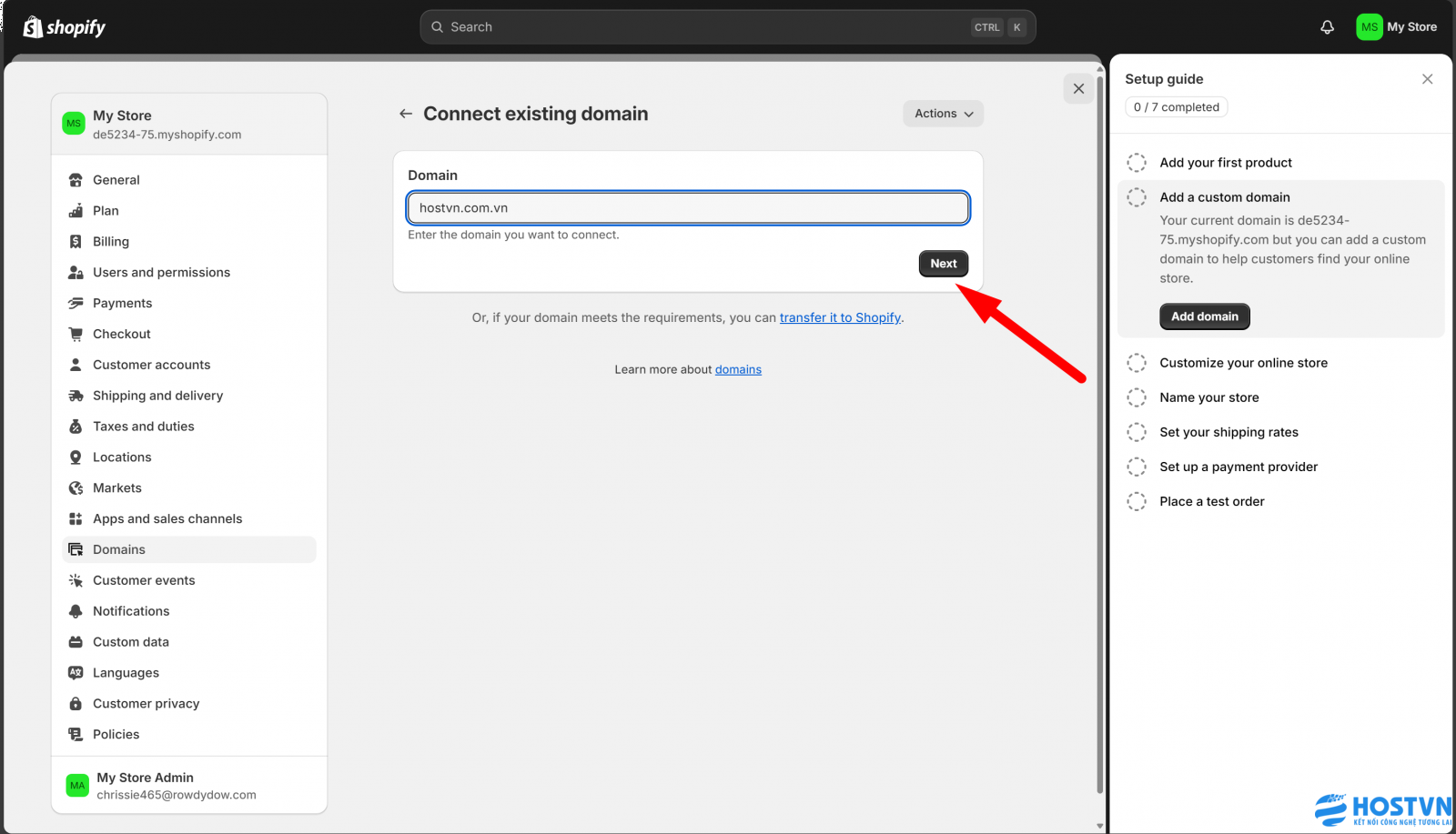Open General settings page
Viewport: 1456px width, 834px height.
(189, 180)
